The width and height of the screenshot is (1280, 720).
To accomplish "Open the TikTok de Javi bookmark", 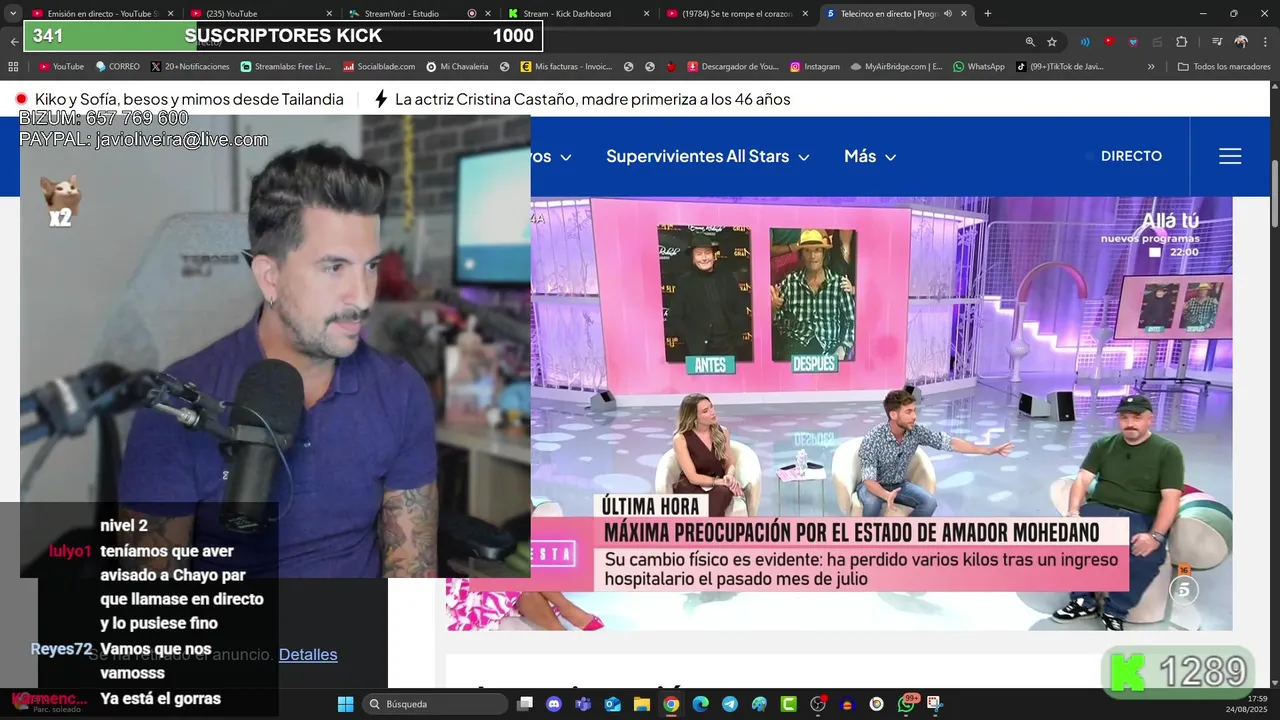I will (x=1059, y=67).
